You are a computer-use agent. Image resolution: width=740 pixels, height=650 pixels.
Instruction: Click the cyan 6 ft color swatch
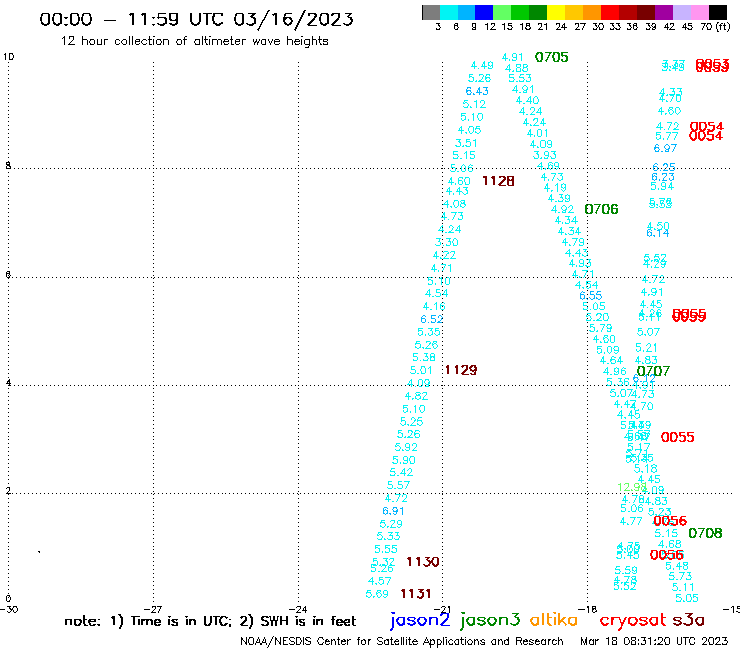pos(449,12)
